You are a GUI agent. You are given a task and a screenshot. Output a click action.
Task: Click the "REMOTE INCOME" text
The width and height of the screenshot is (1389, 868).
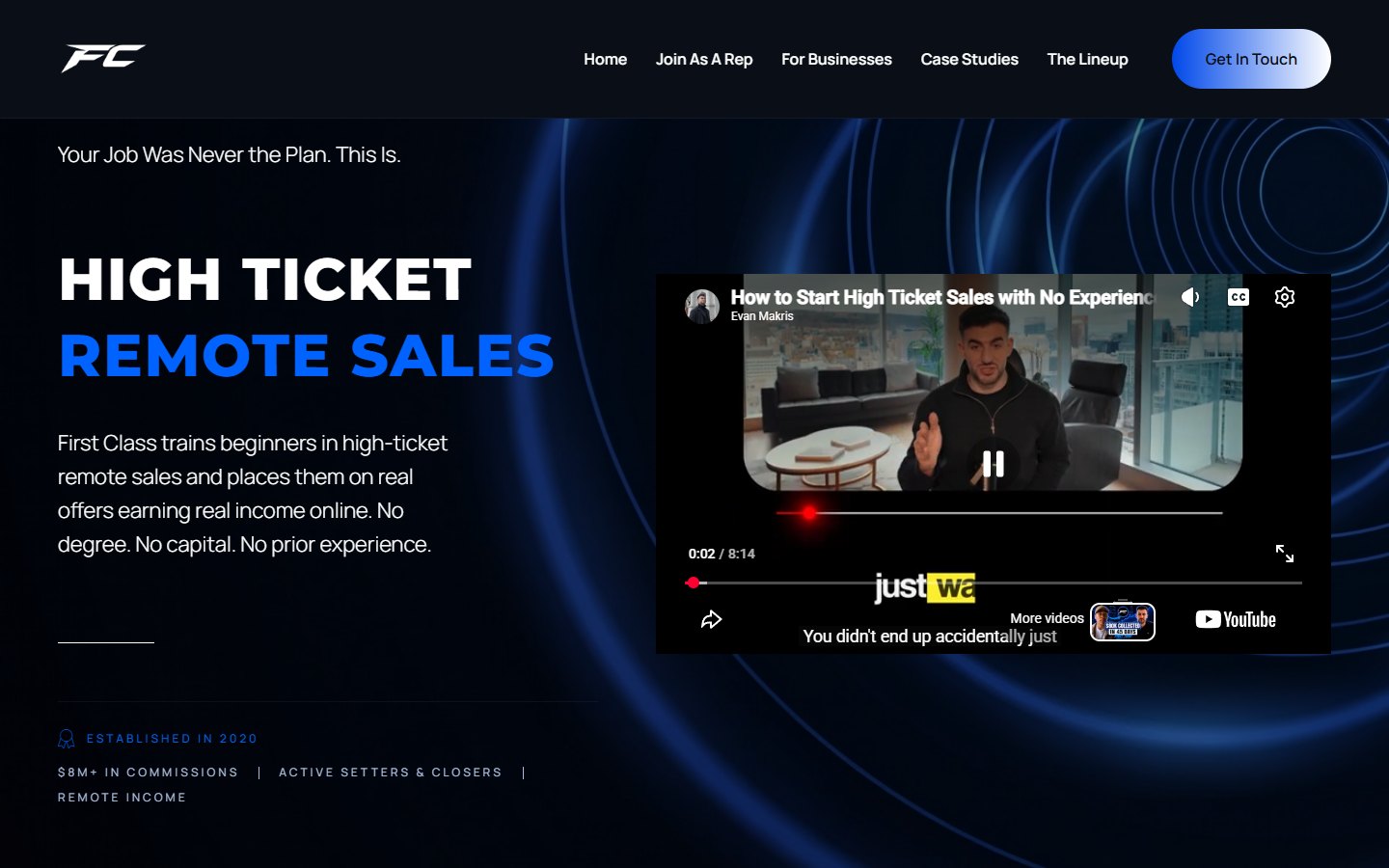(122, 798)
